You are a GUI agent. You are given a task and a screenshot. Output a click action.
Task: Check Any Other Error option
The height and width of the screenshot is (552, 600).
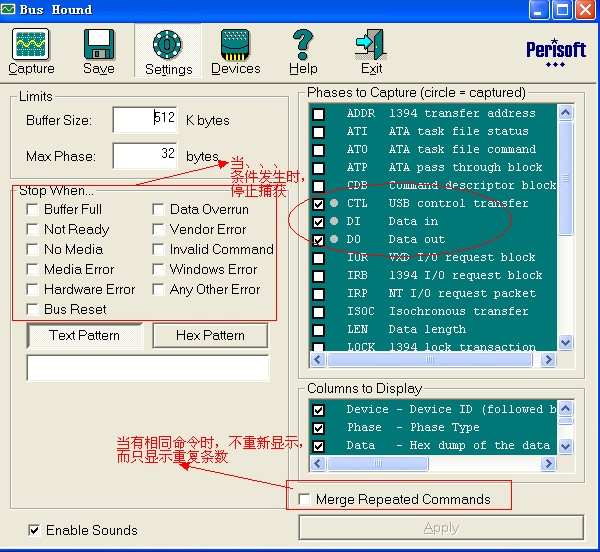(x=158, y=289)
